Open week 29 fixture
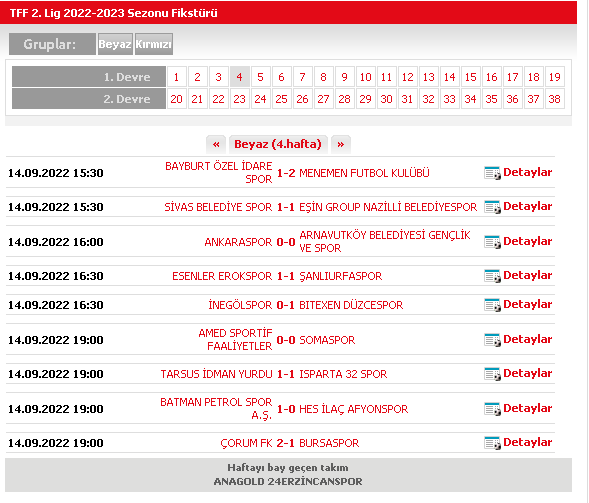Viewport: 589px width, 503px height. [366, 99]
